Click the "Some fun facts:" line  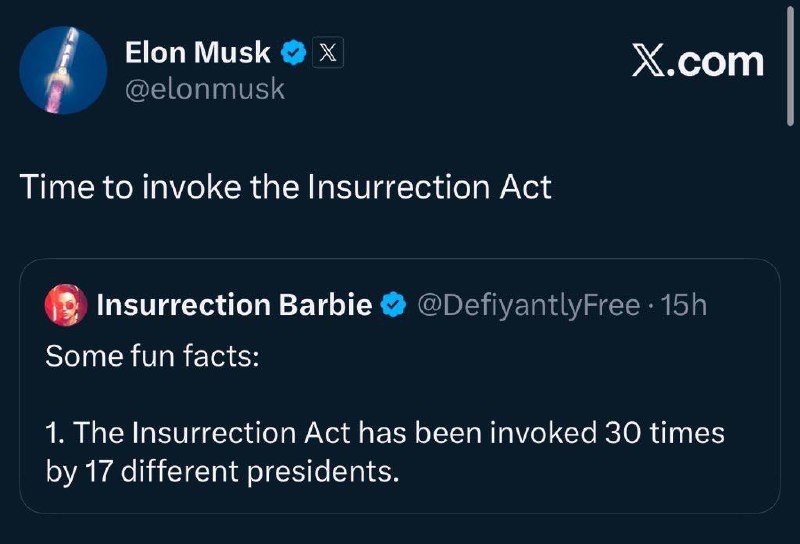(x=152, y=356)
